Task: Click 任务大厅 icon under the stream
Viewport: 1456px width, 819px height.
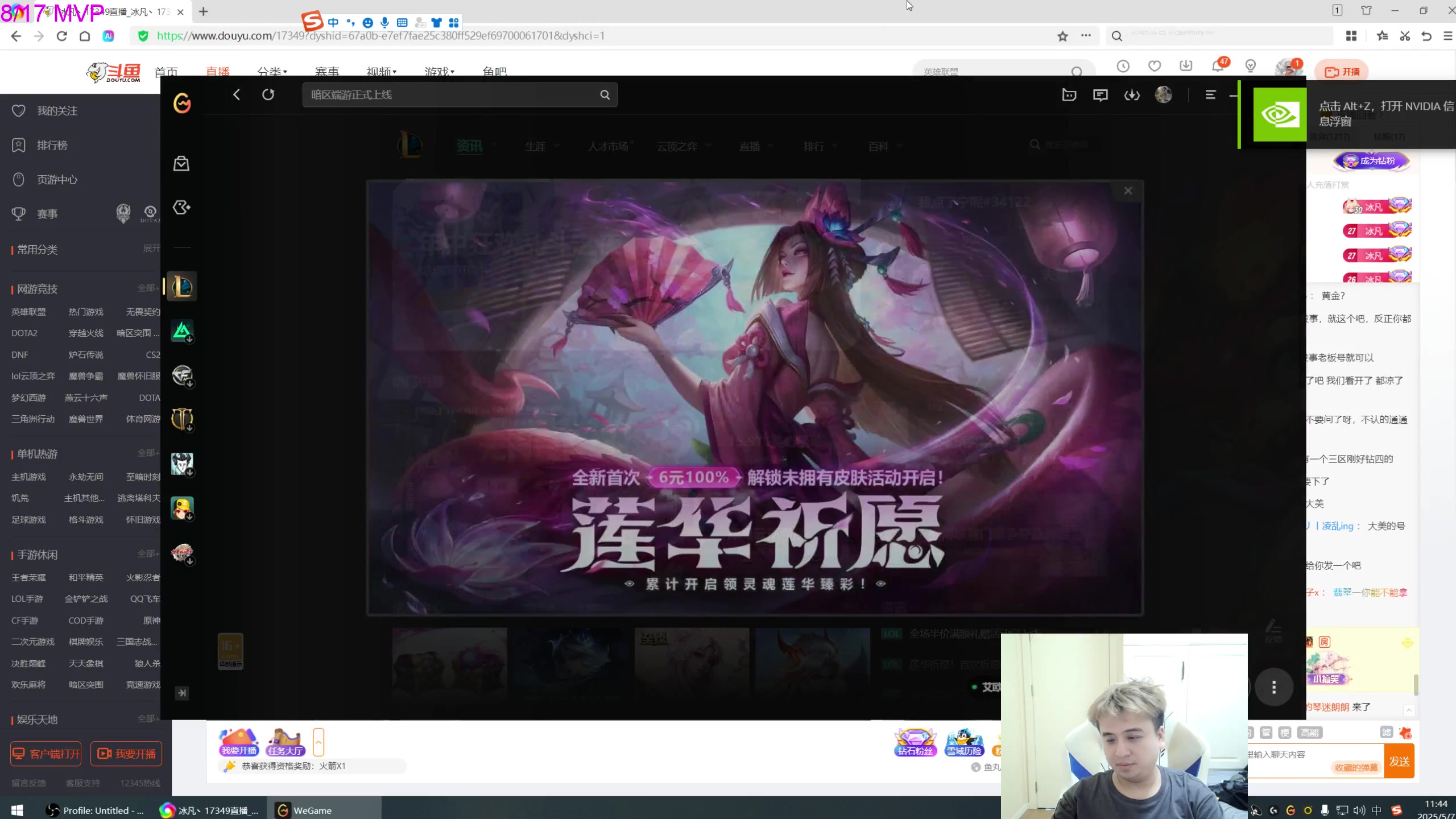Action: coord(285,742)
